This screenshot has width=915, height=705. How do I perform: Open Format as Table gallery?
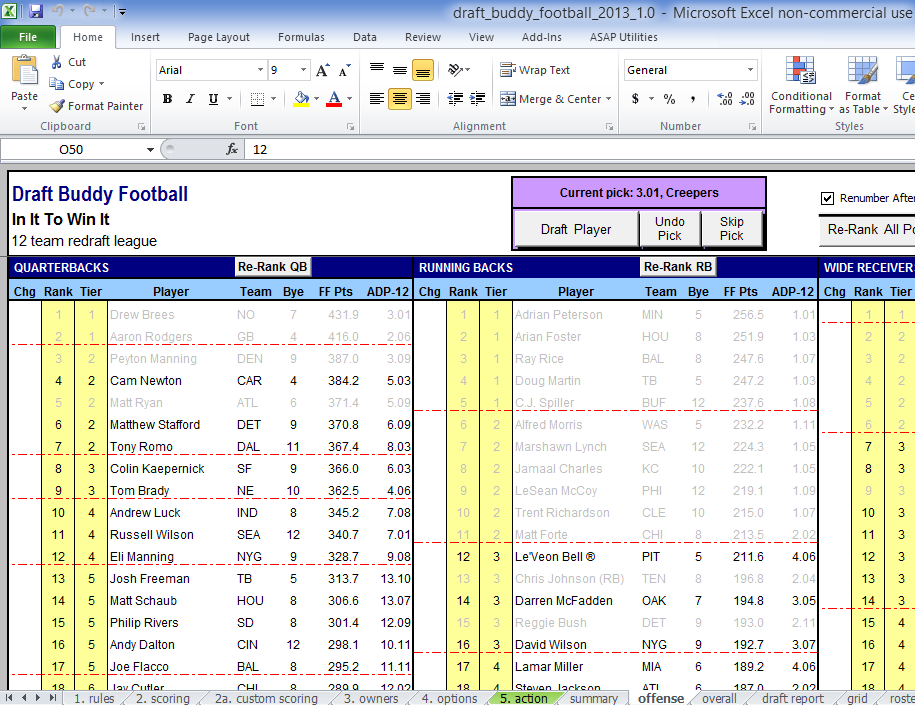[x=862, y=85]
